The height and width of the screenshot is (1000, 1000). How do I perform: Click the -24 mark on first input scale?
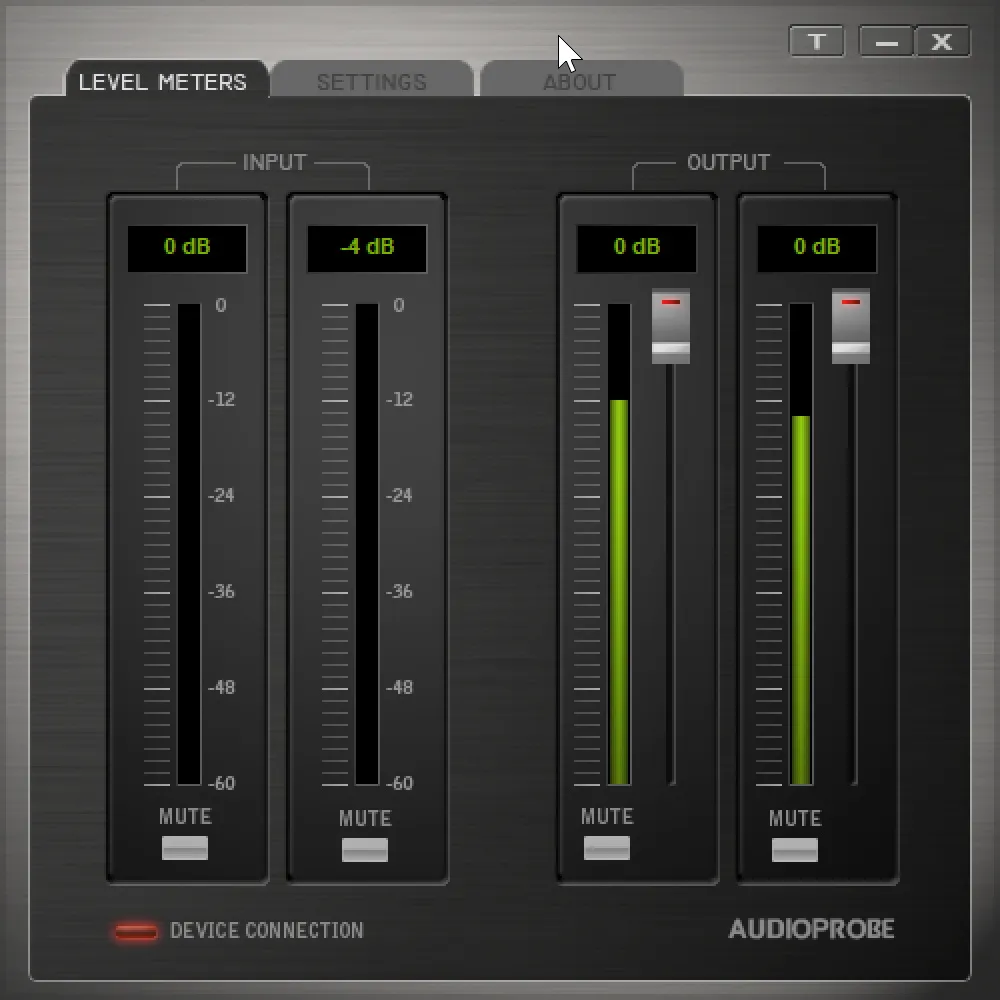(221, 496)
